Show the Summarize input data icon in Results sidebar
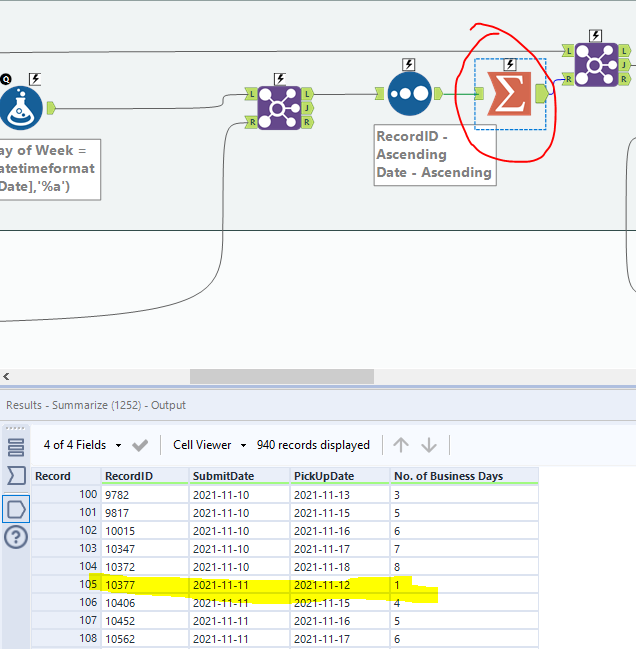The image size is (636, 649). pyautogui.click(x=16, y=475)
